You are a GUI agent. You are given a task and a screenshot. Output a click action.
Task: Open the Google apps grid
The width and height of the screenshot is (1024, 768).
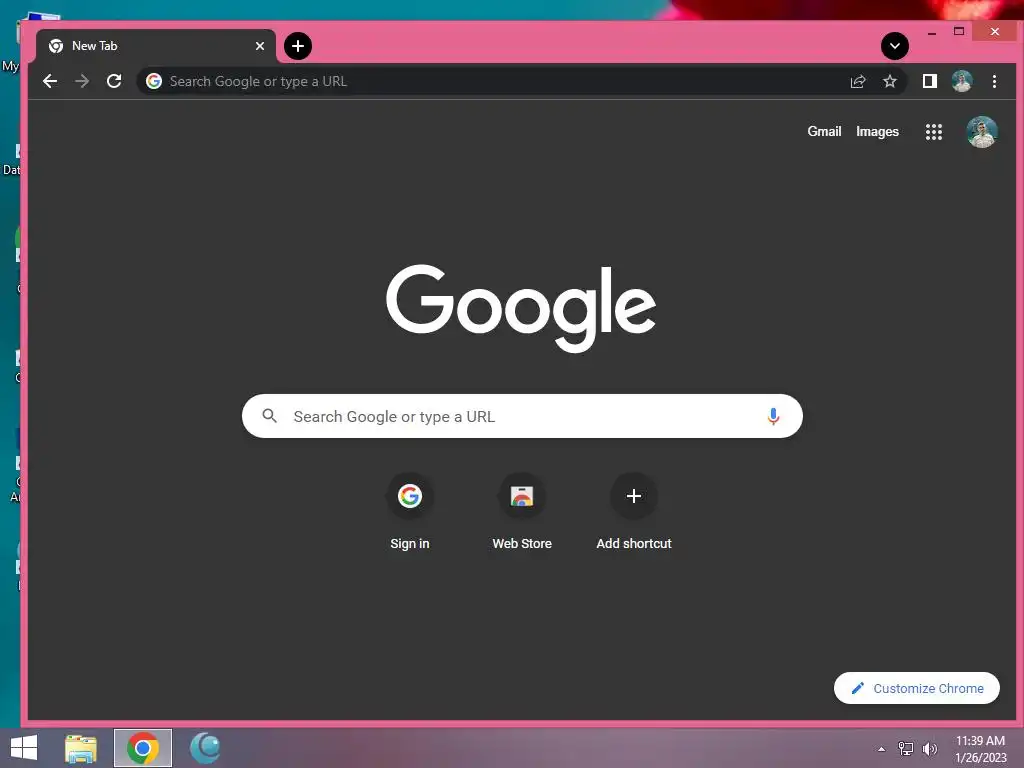pyautogui.click(x=934, y=132)
